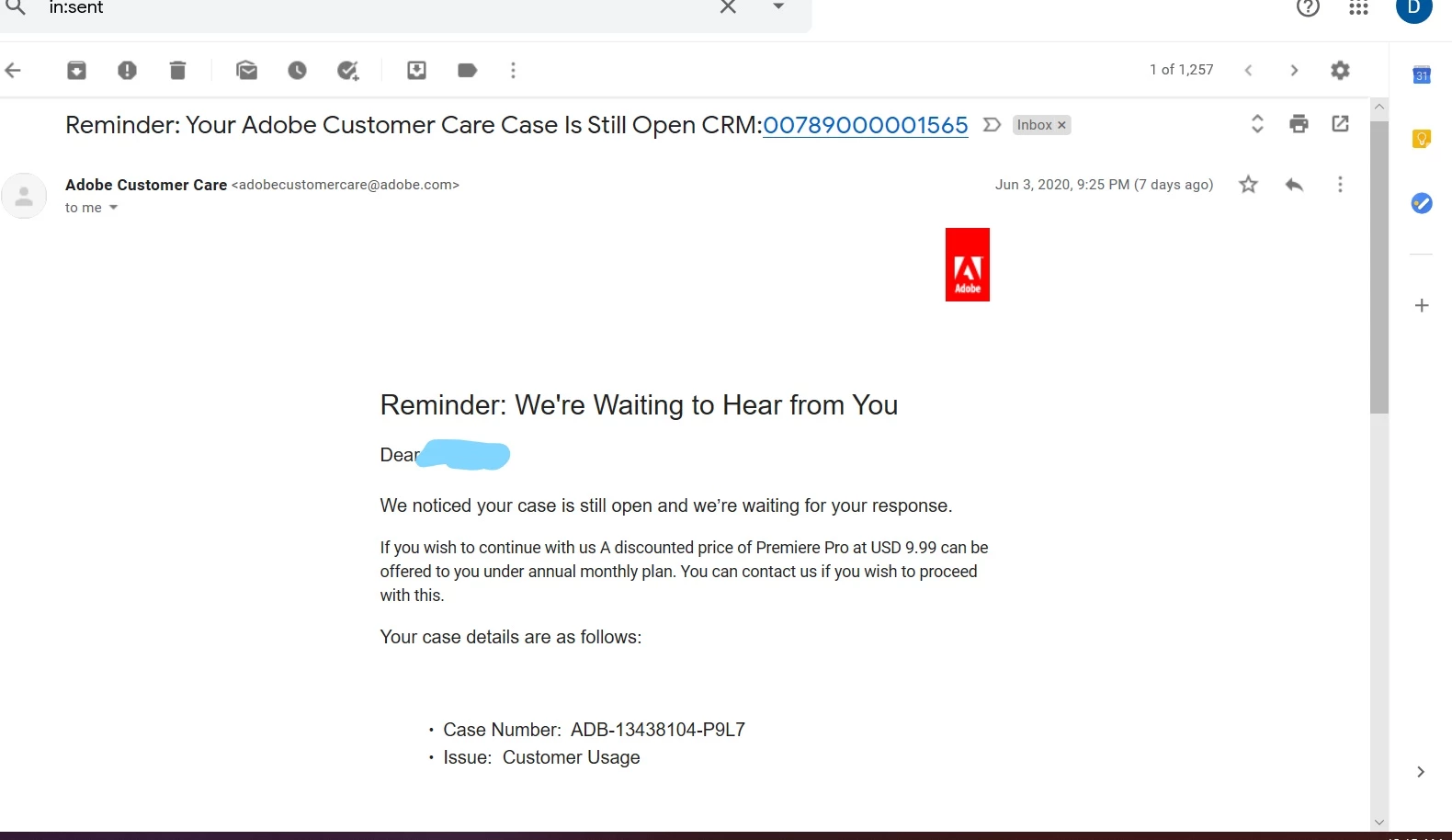This screenshot has width=1452, height=840.
Task: Click the email date Jun 3, 2020
Action: coord(1104,185)
